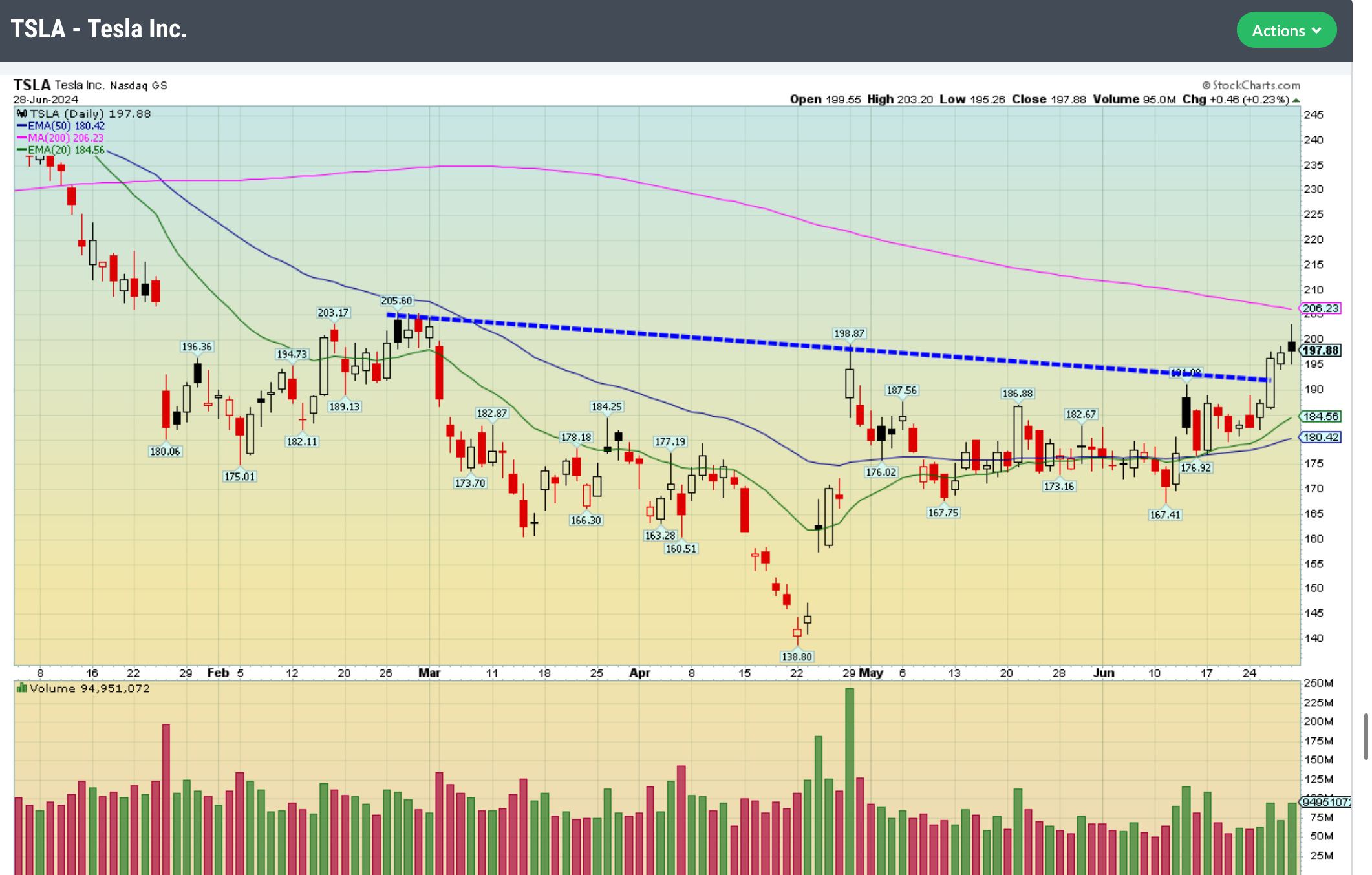This screenshot has width=1372, height=875.
Task: Click the TSLA - Tesla Inc. page title
Action: tap(99, 29)
